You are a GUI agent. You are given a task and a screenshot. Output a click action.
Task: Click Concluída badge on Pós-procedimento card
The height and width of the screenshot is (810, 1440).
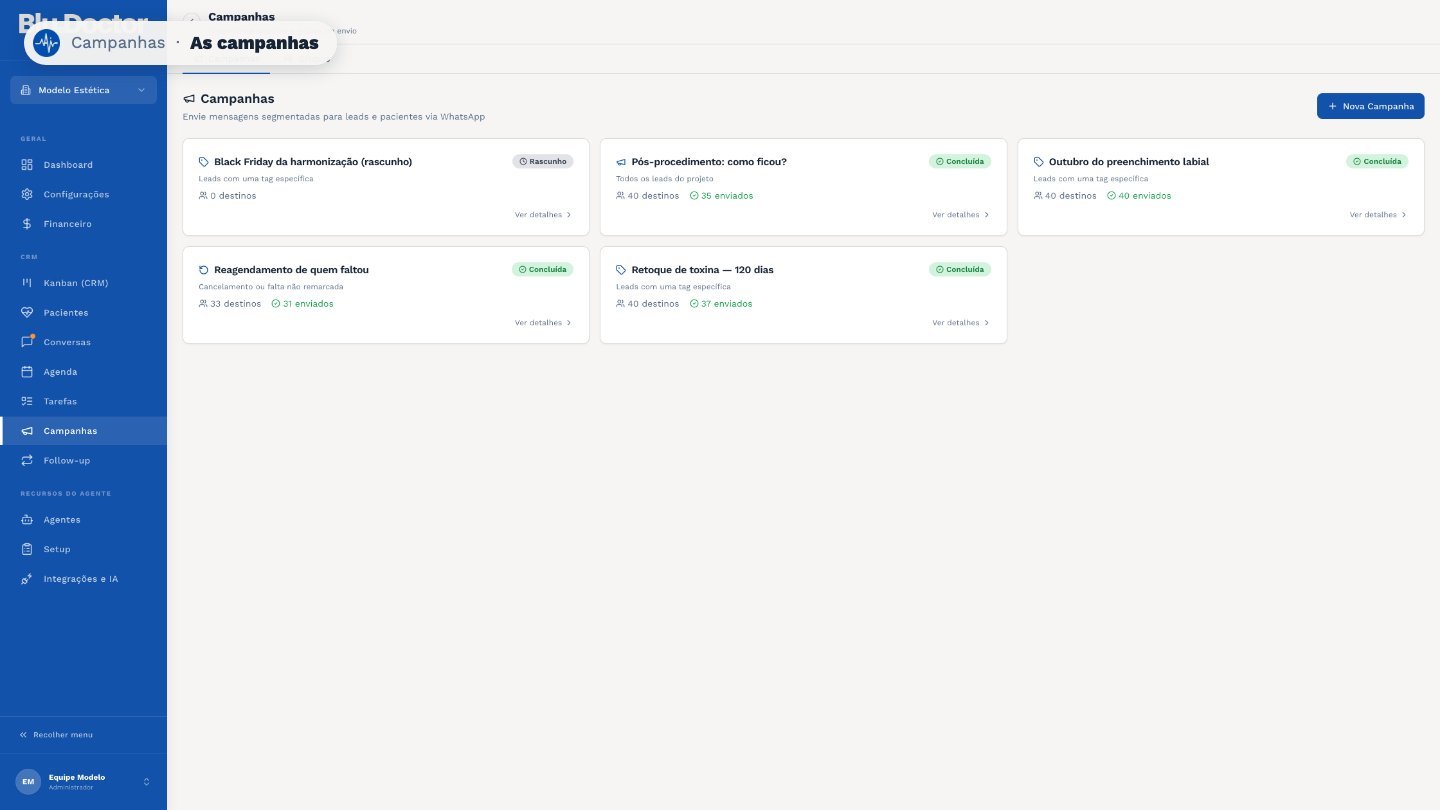pos(960,161)
